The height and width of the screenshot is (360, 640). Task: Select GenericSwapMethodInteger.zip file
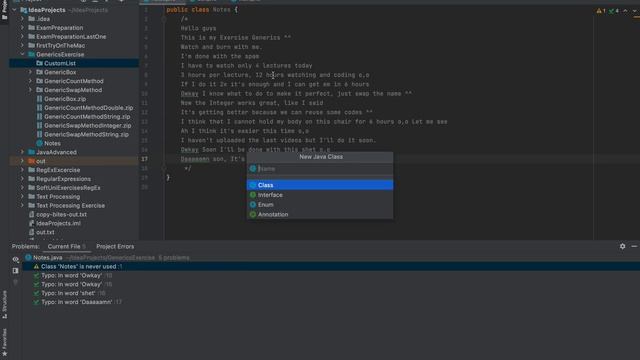point(87,126)
